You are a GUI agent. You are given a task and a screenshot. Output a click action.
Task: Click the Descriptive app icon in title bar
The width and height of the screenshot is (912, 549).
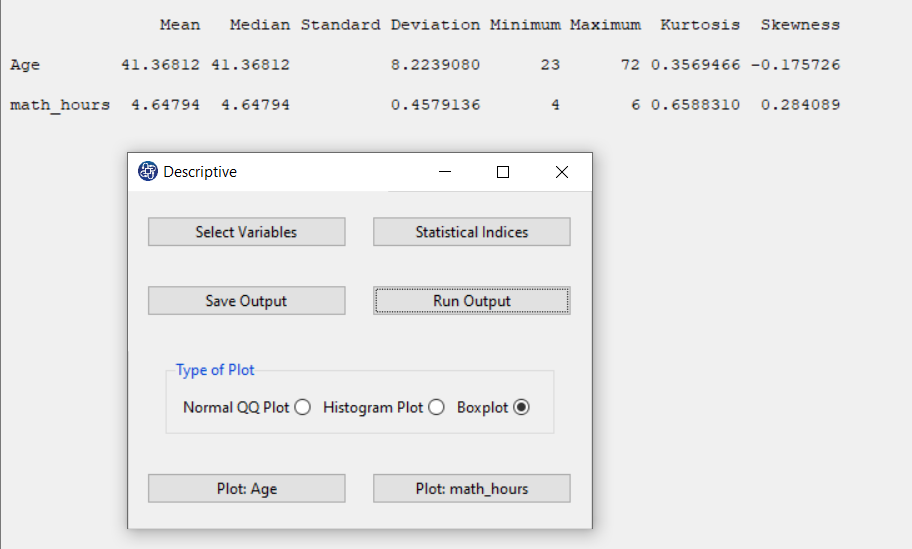(148, 172)
